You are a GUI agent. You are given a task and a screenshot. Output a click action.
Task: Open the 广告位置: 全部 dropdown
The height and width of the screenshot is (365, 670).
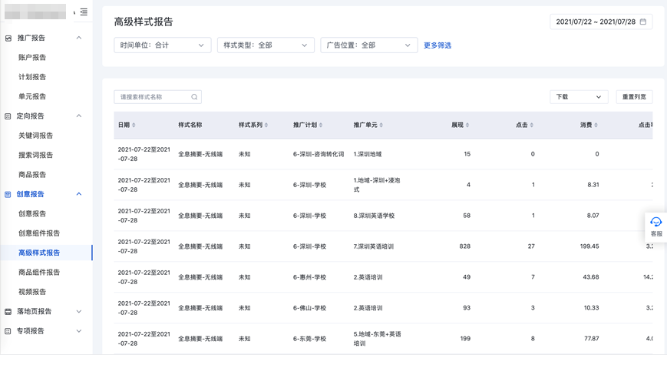point(369,45)
